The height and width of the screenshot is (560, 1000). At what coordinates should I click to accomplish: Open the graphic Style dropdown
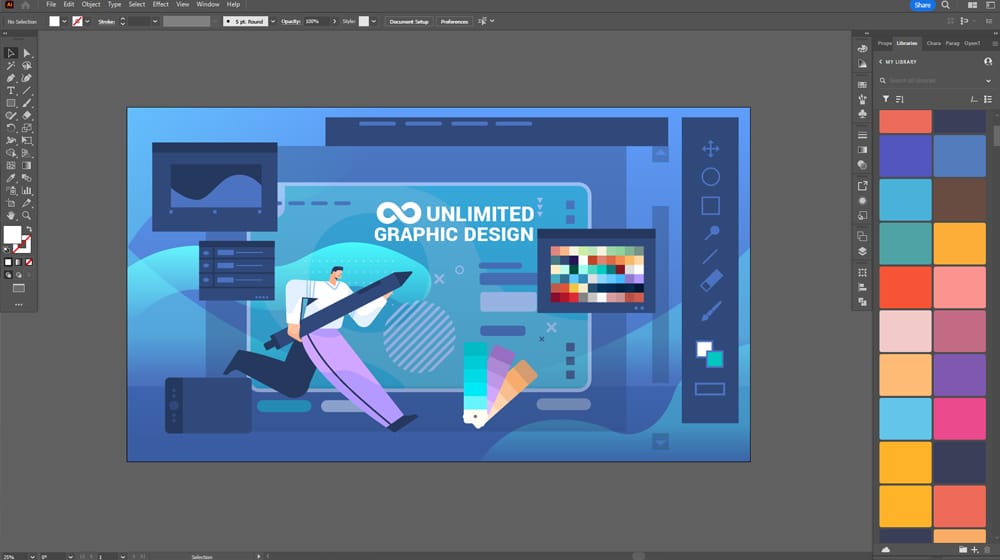374,21
